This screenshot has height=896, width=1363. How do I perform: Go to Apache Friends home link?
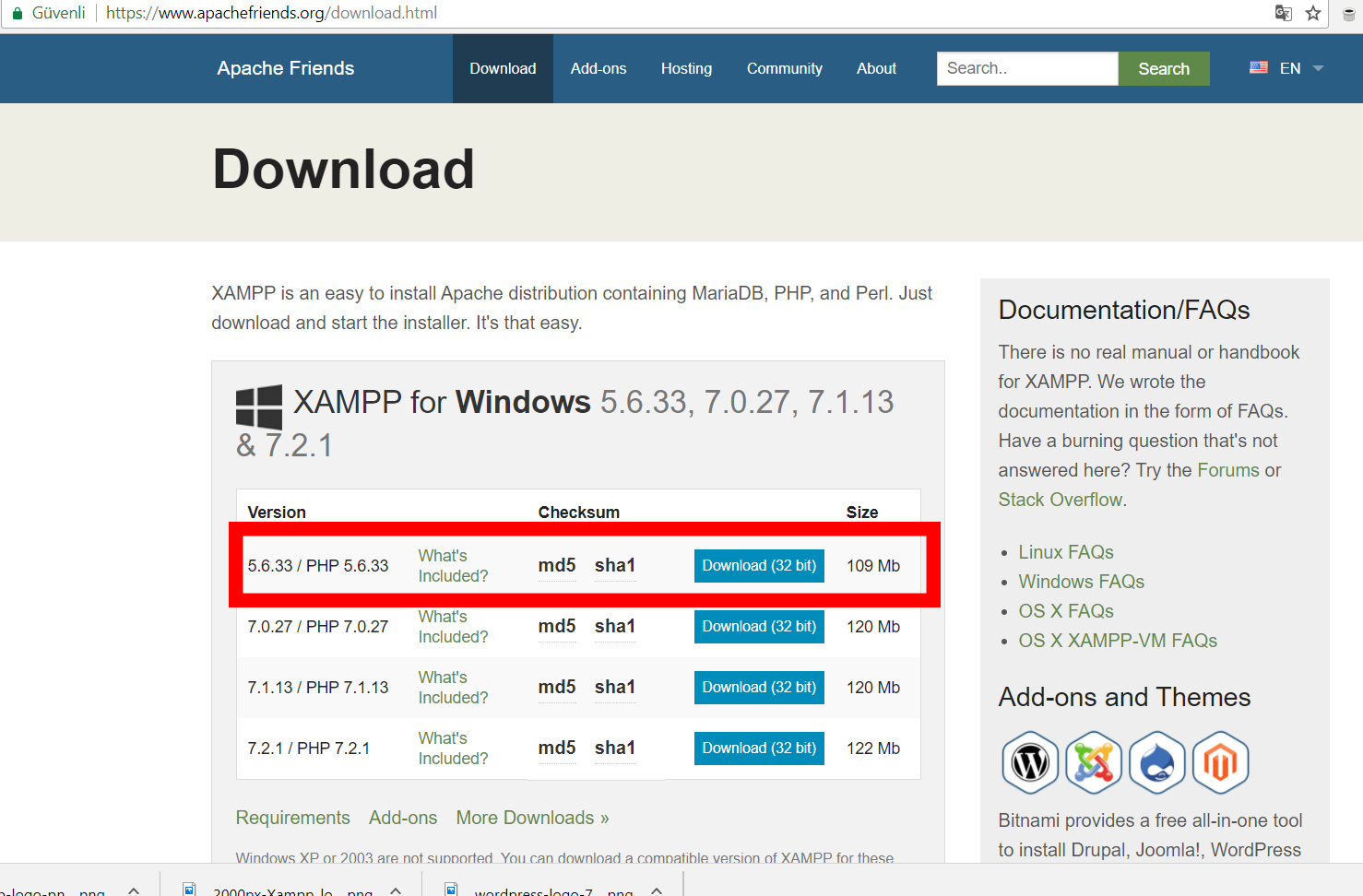tap(286, 68)
